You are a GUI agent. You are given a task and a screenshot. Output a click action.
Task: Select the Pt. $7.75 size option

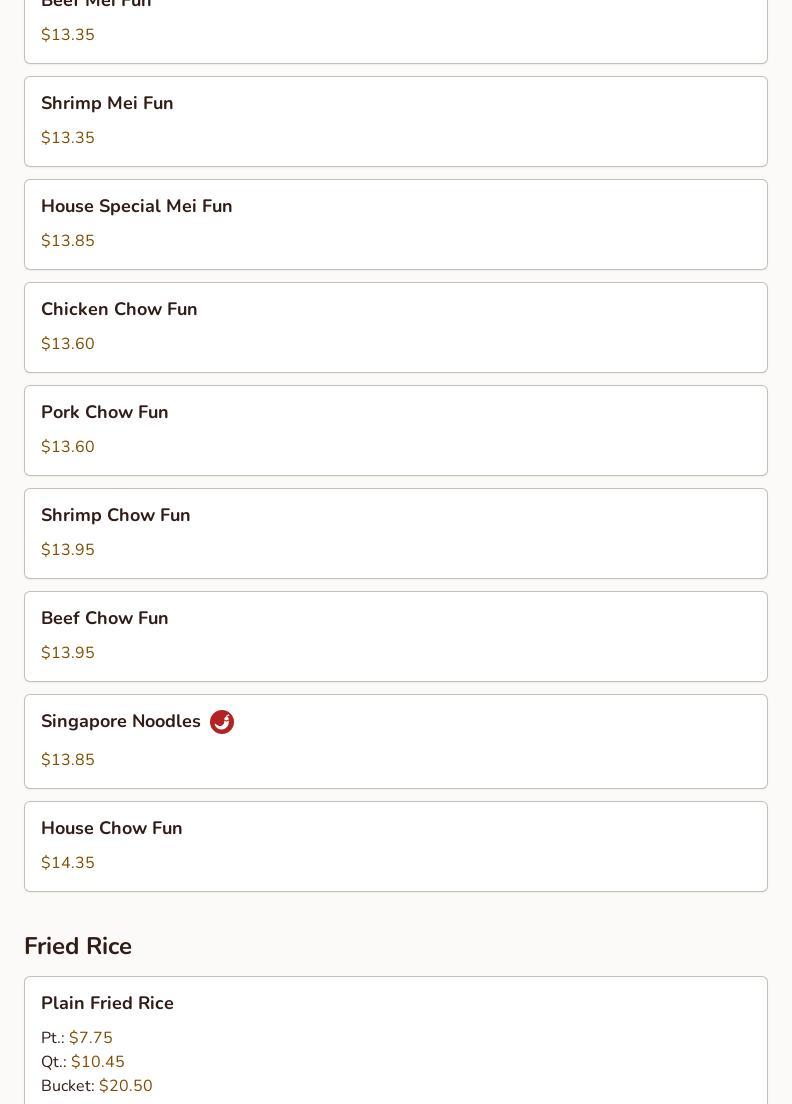click(77, 1038)
